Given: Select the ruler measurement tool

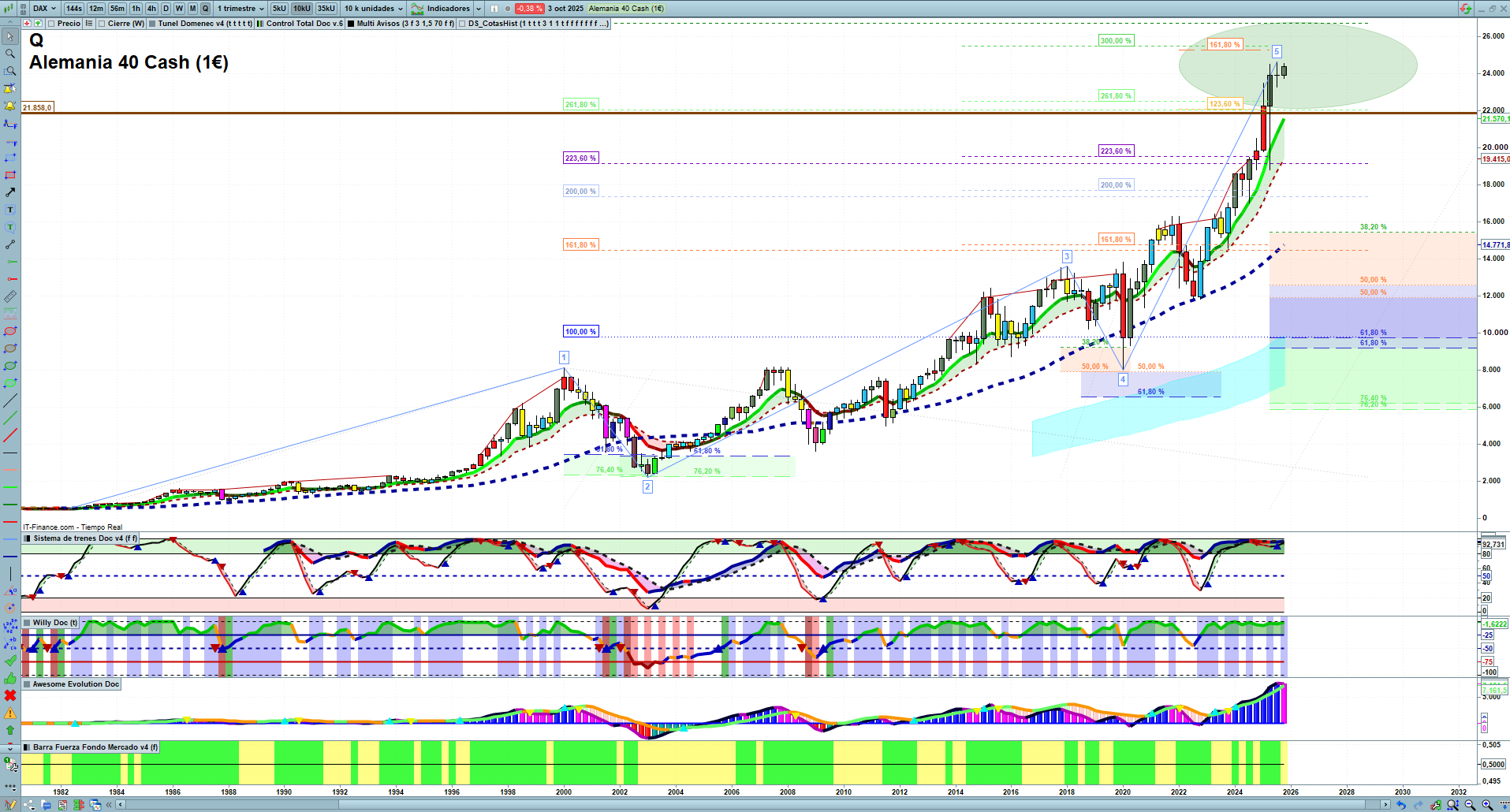Looking at the screenshot, I should point(10,296).
